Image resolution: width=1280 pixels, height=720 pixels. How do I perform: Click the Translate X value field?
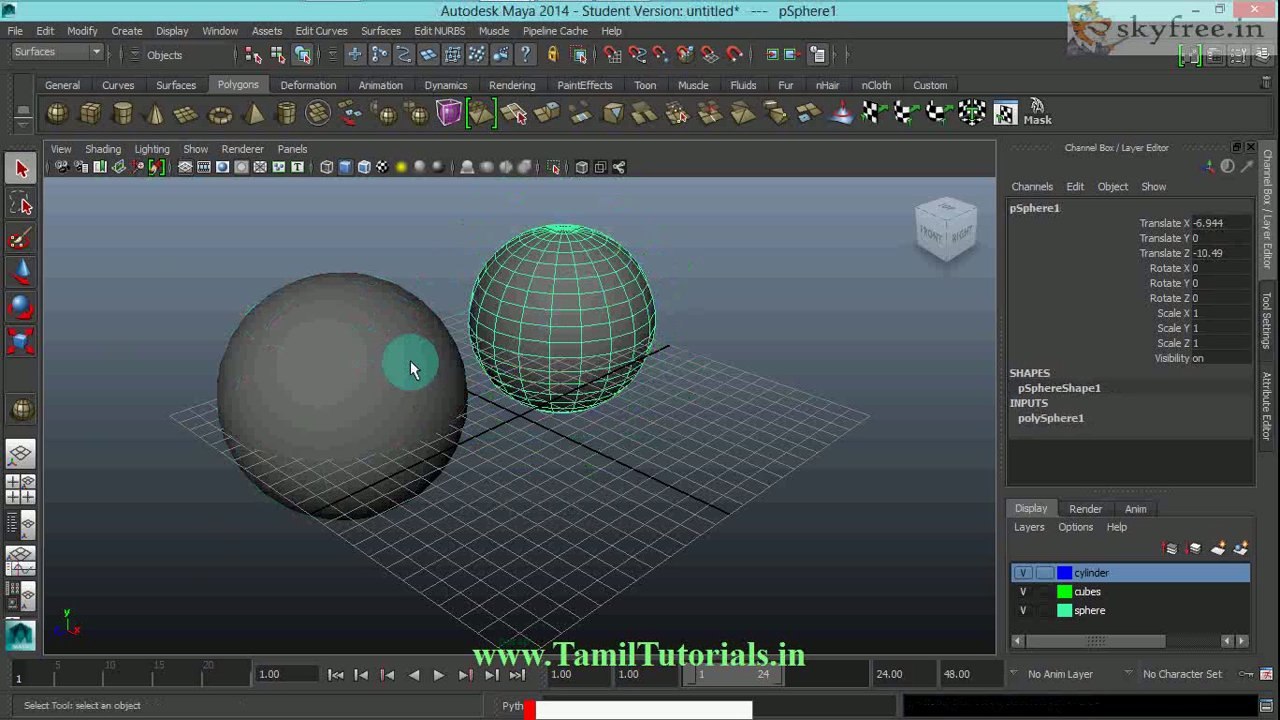click(1220, 223)
